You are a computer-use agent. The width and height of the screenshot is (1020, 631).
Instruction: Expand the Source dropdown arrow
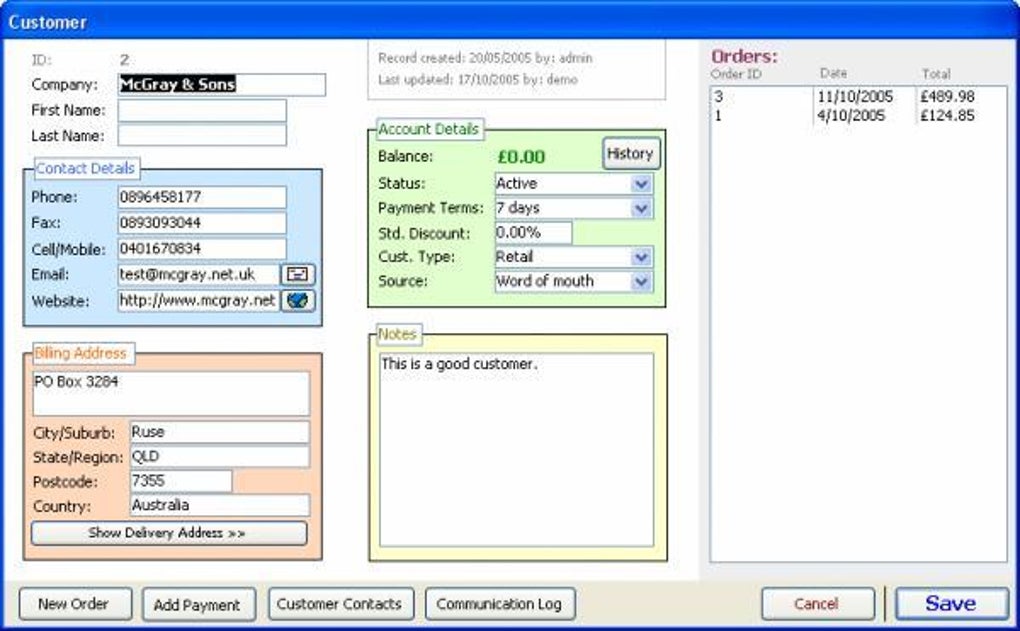pos(641,282)
